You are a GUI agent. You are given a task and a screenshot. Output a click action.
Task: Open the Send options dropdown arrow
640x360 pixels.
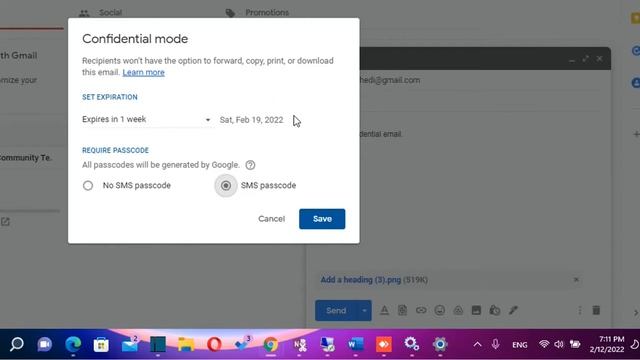tap(364, 311)
